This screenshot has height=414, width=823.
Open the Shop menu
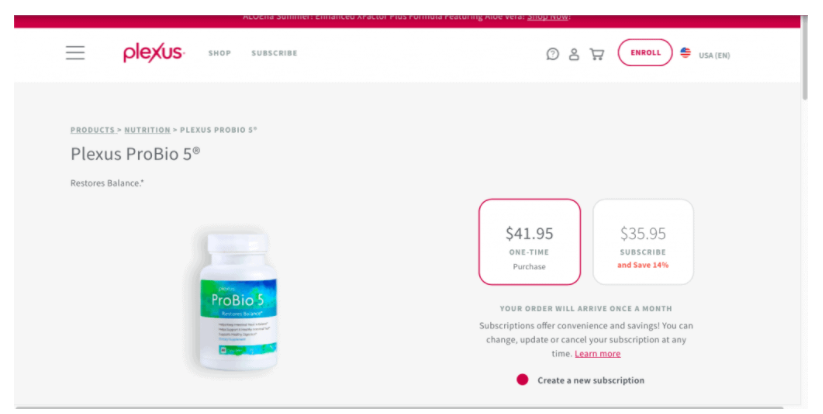click(x=219, y=53)
